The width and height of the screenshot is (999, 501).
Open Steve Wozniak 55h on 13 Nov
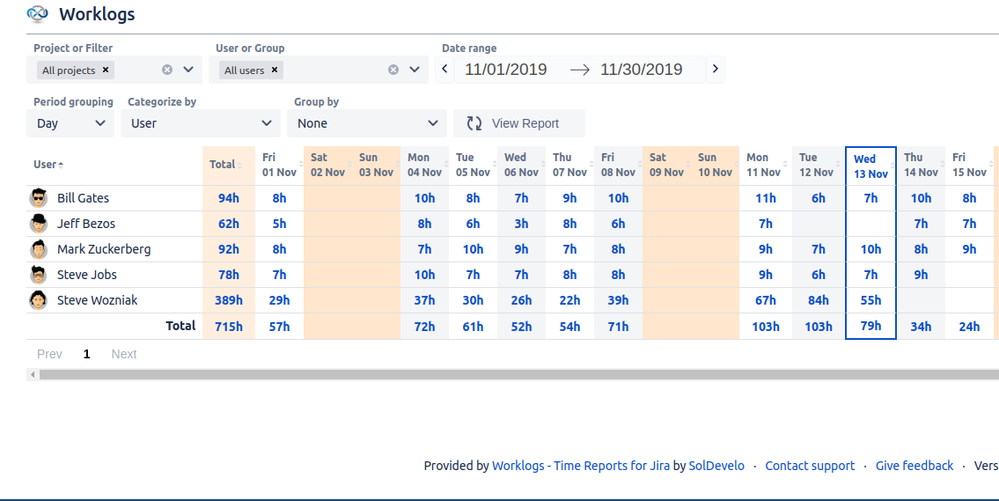point(871,300)
